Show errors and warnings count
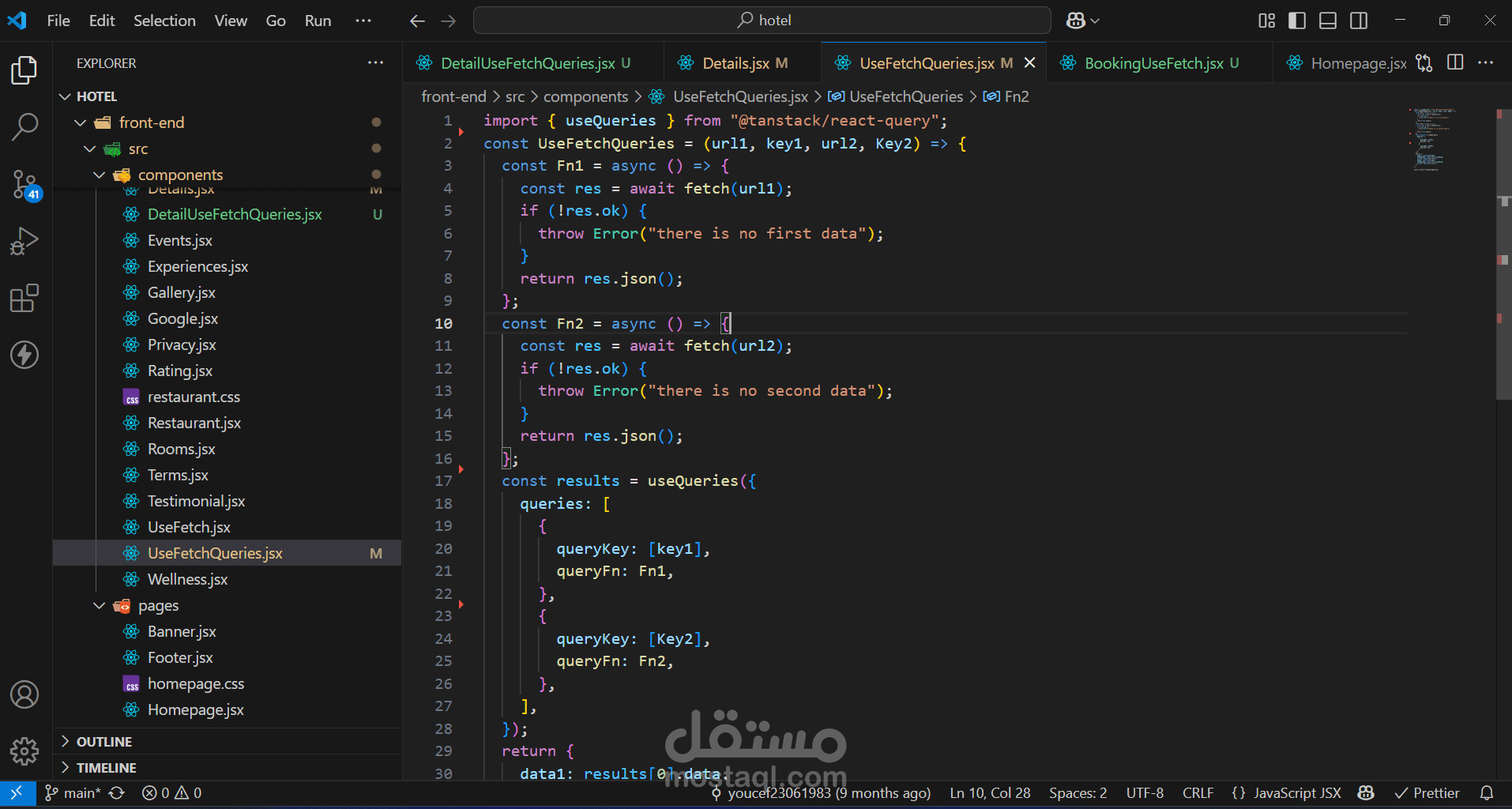Viewport: 1512px width, 809px height. 171,792
